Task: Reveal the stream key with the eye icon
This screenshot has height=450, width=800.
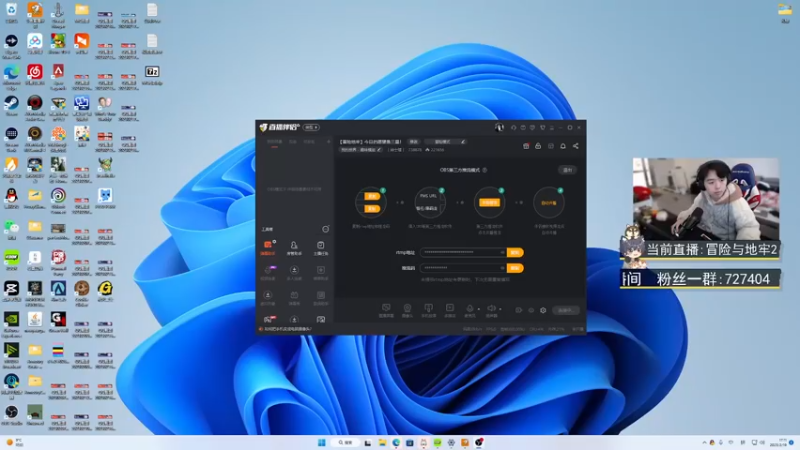Action: [x=502, y=268]
